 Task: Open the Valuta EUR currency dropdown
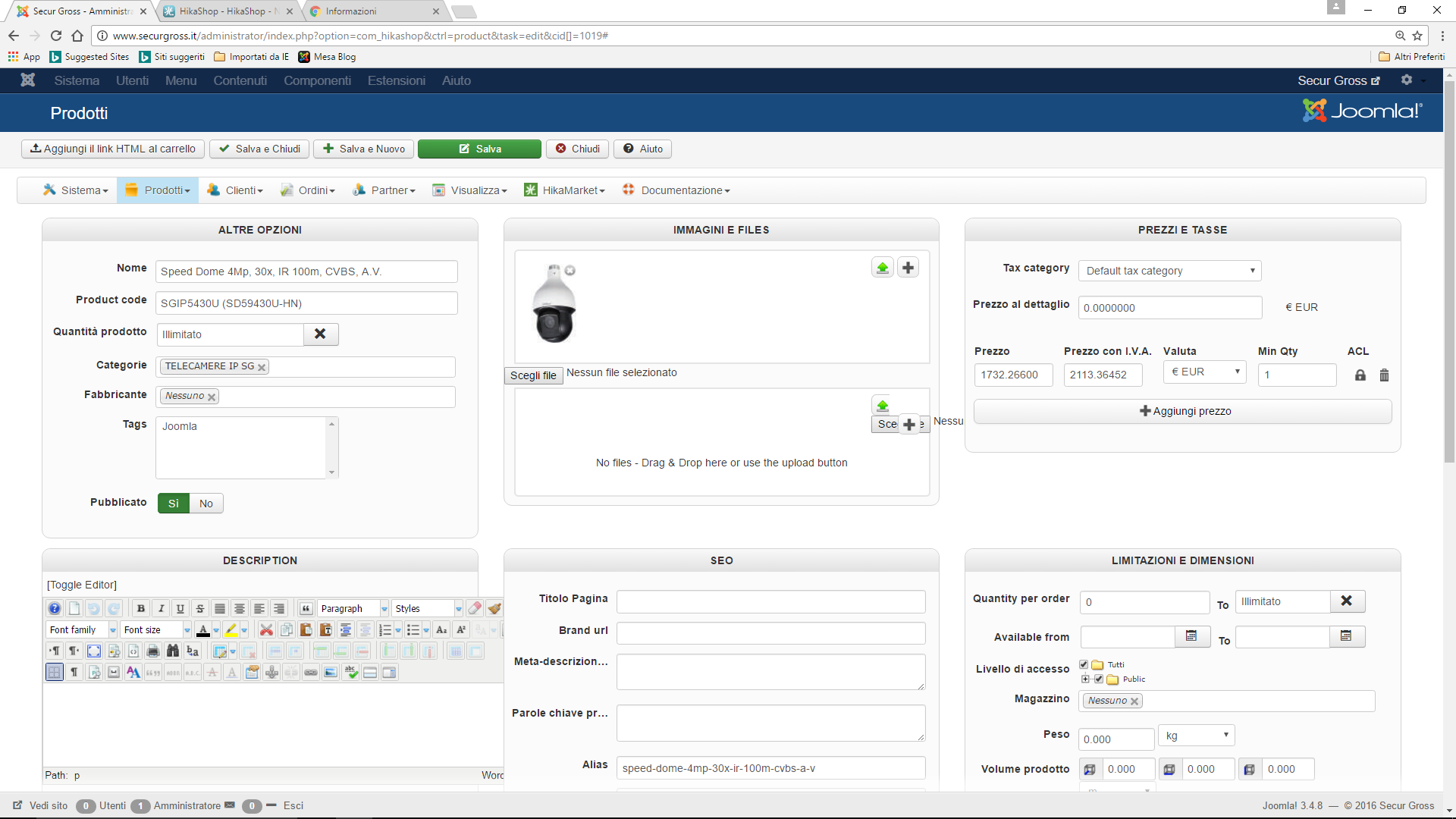pyautogui.click(x=1204, y=372)
